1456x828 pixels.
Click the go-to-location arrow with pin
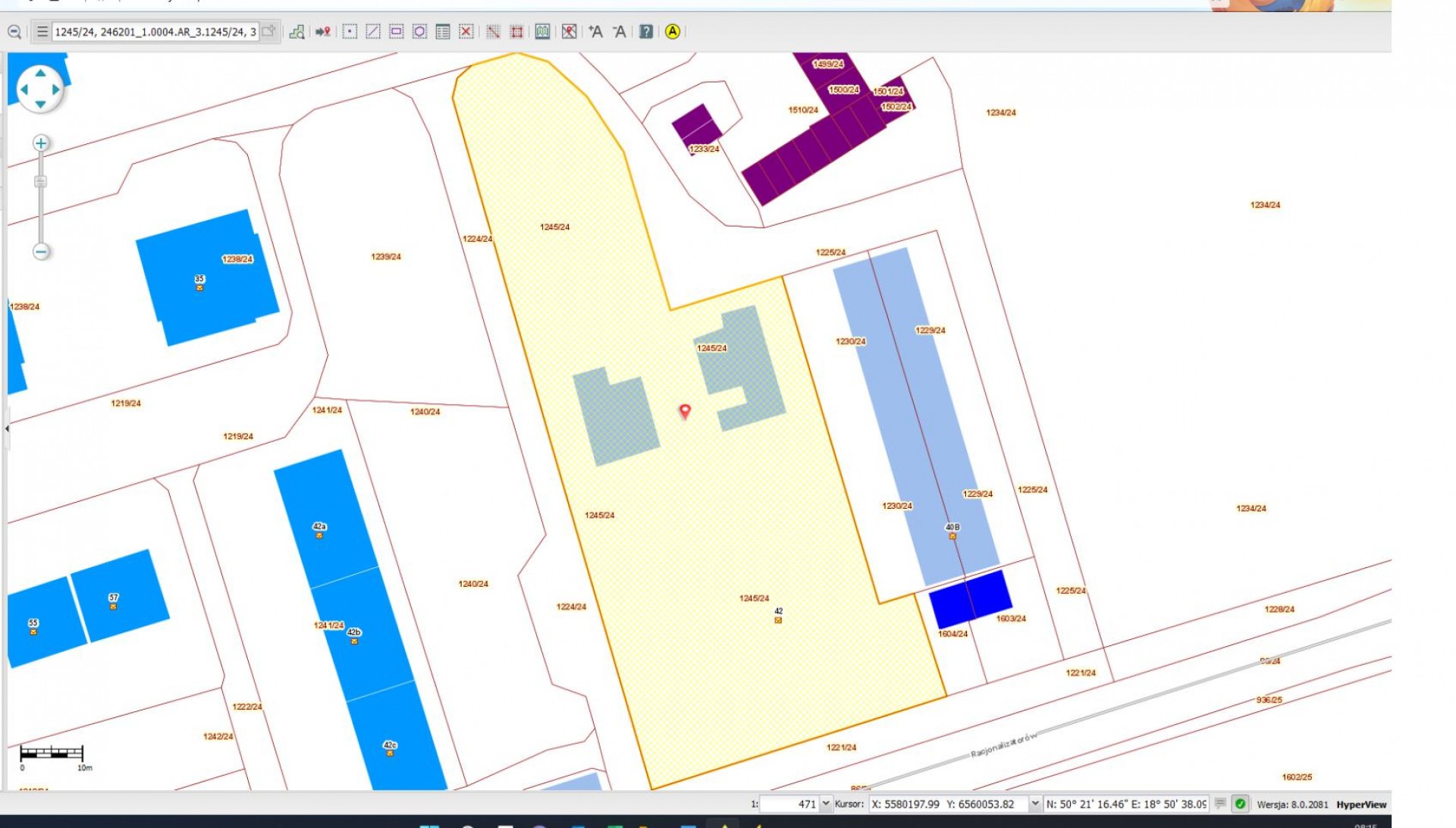tap(323, 32)
